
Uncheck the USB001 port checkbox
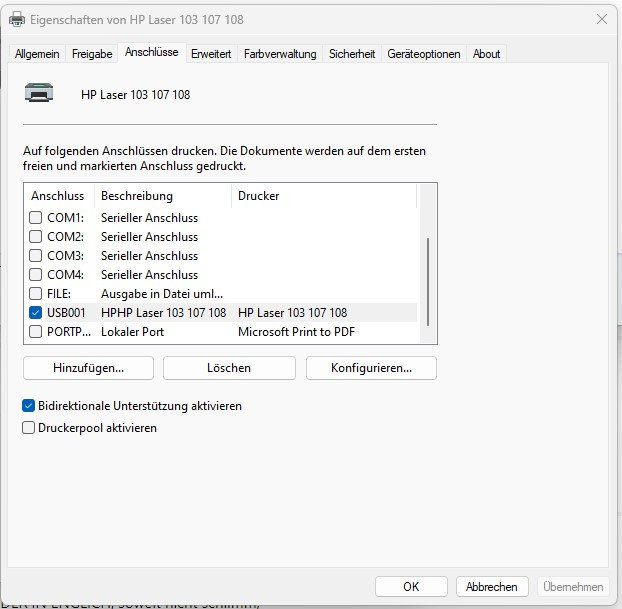point(36,313)
